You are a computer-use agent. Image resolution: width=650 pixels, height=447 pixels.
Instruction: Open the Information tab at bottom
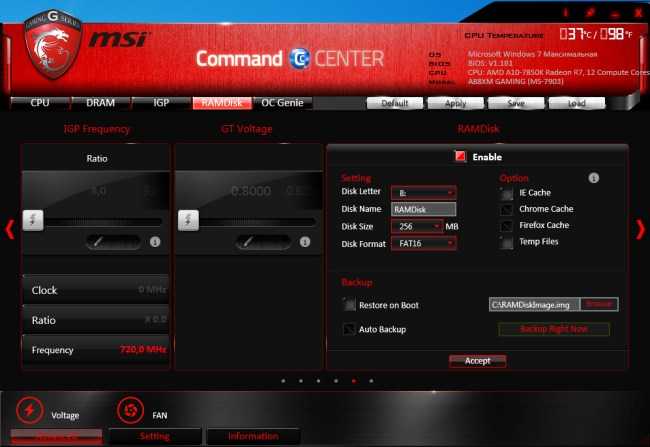click(253, 436)
